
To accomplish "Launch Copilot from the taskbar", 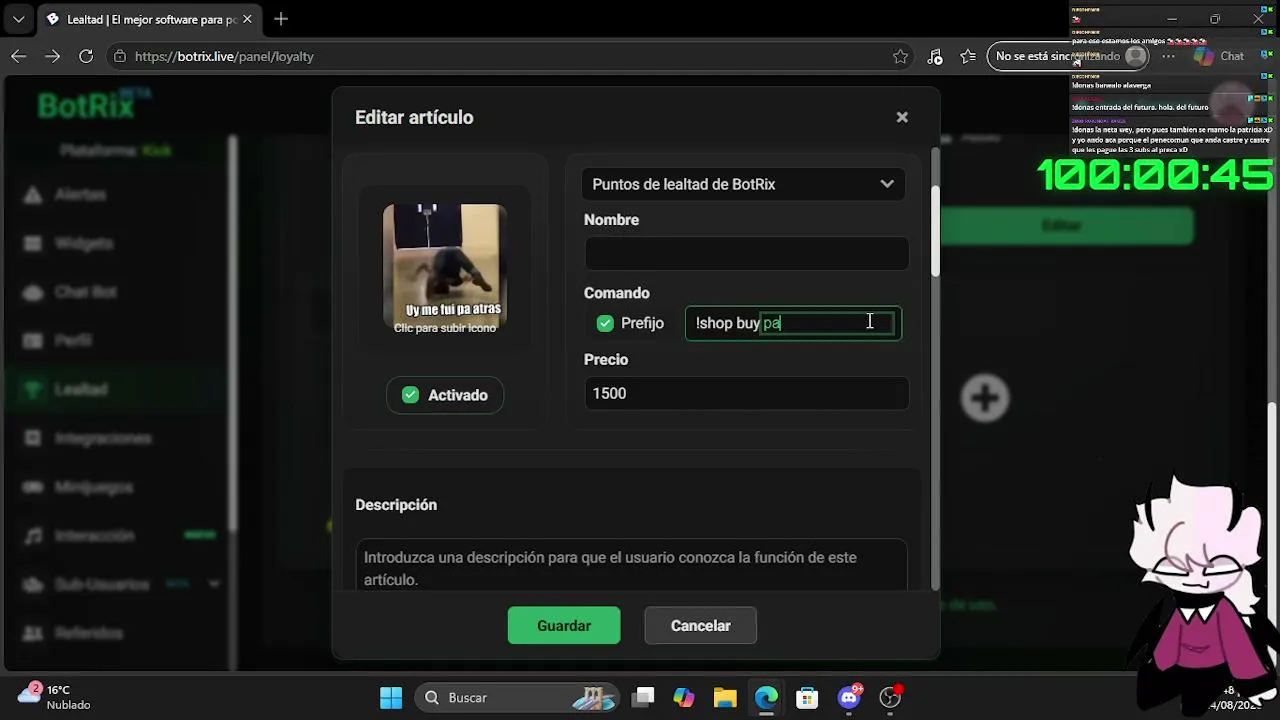I will (684, 697).
